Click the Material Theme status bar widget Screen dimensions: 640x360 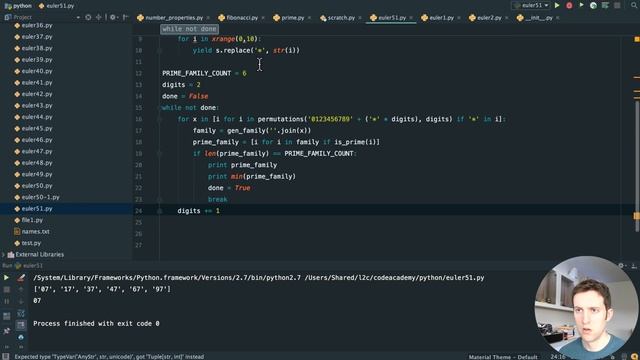(503, 357)
